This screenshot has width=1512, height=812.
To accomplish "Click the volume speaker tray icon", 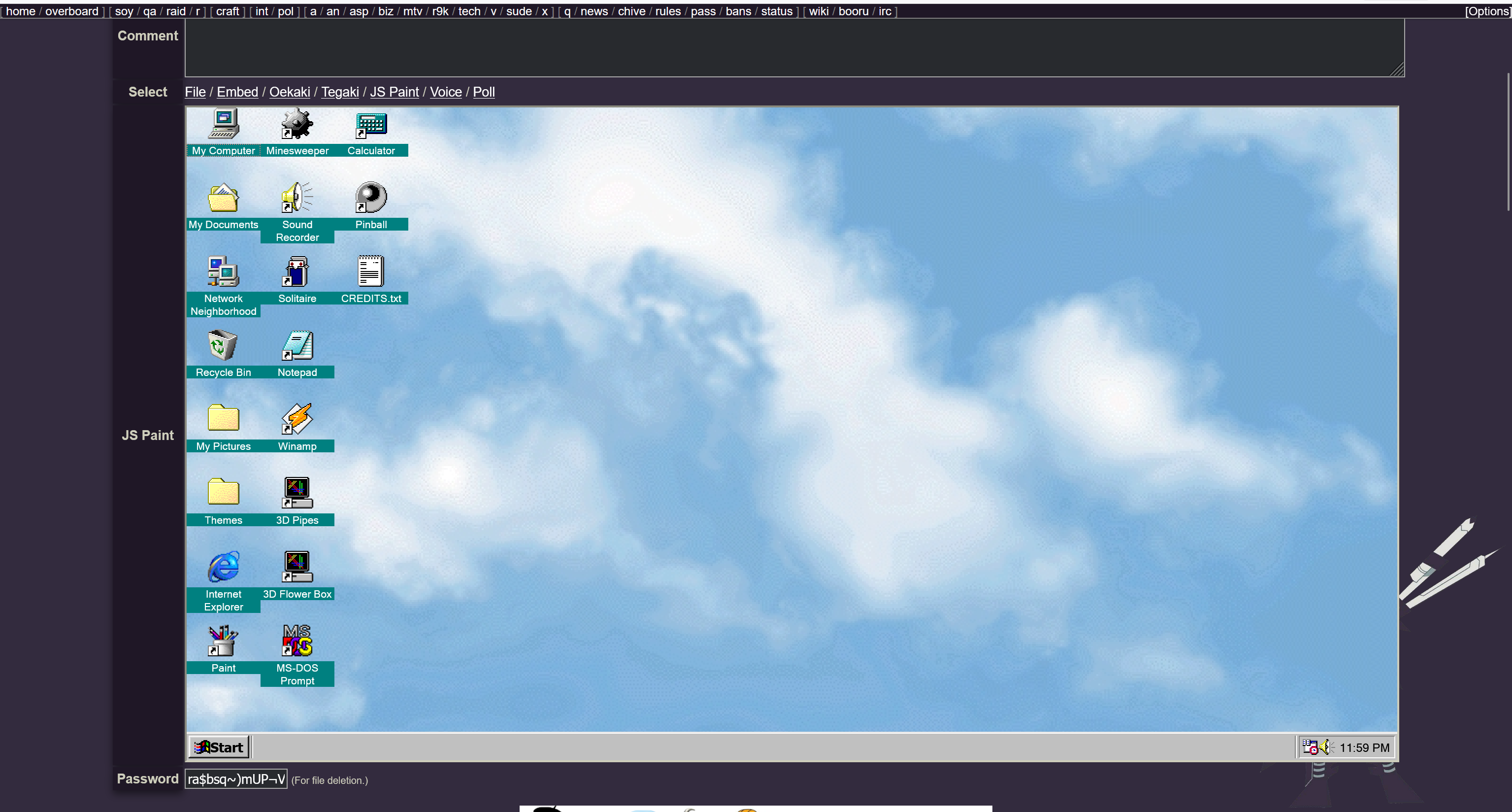I will tap(1326, 747).
